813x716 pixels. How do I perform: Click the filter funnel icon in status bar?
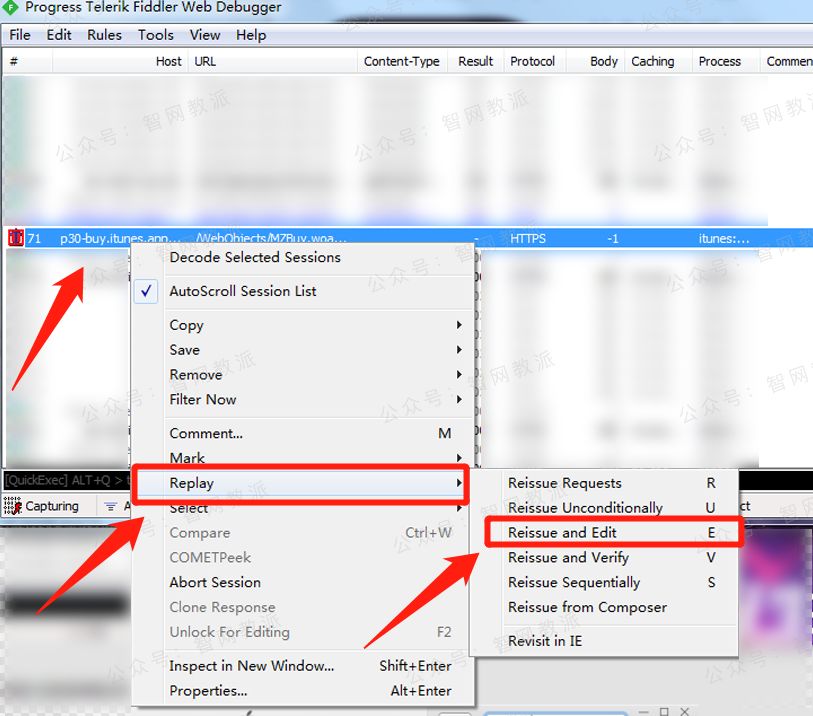pyautogui.click(x=110, y=506)
